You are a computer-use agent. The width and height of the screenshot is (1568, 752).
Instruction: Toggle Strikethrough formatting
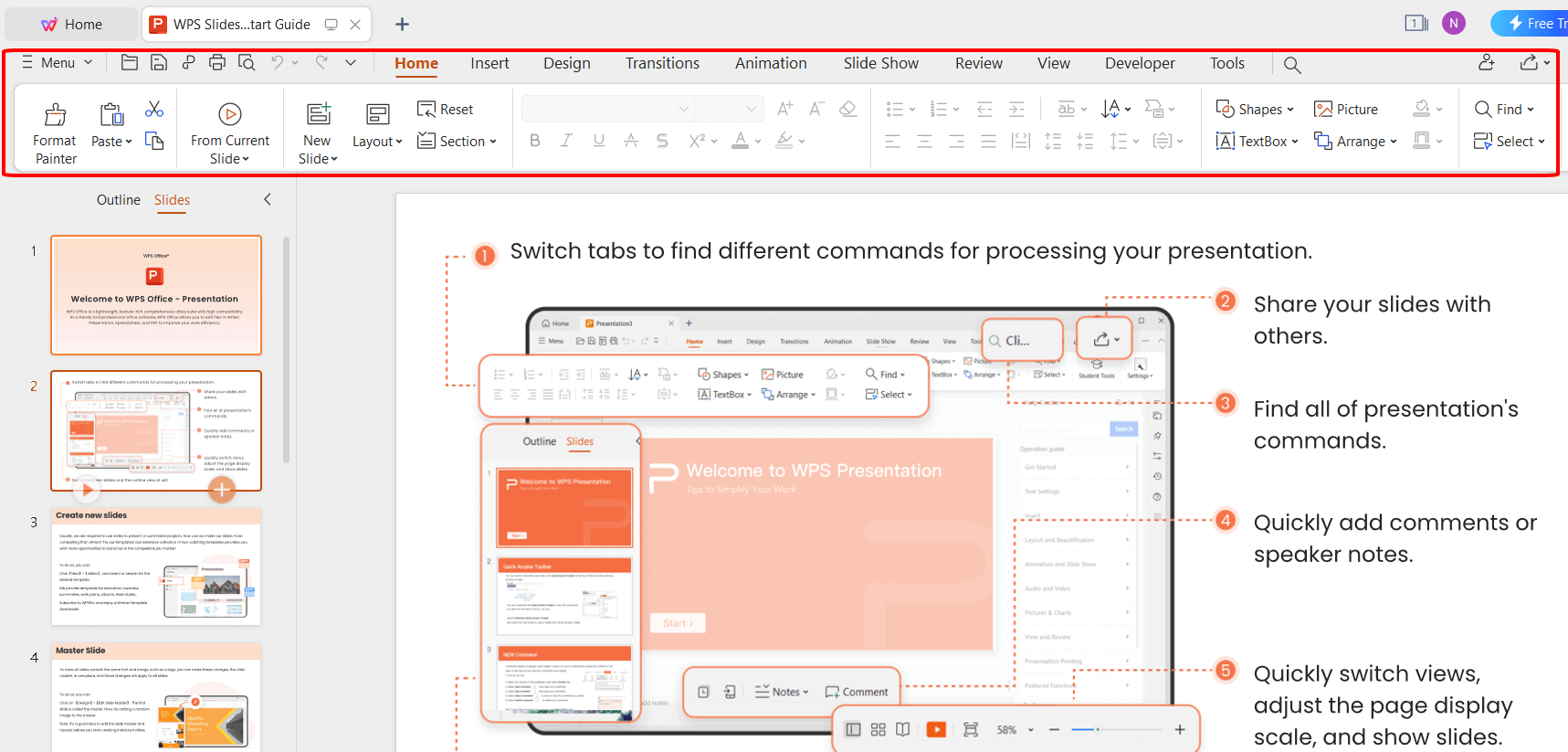coord(631,141)
